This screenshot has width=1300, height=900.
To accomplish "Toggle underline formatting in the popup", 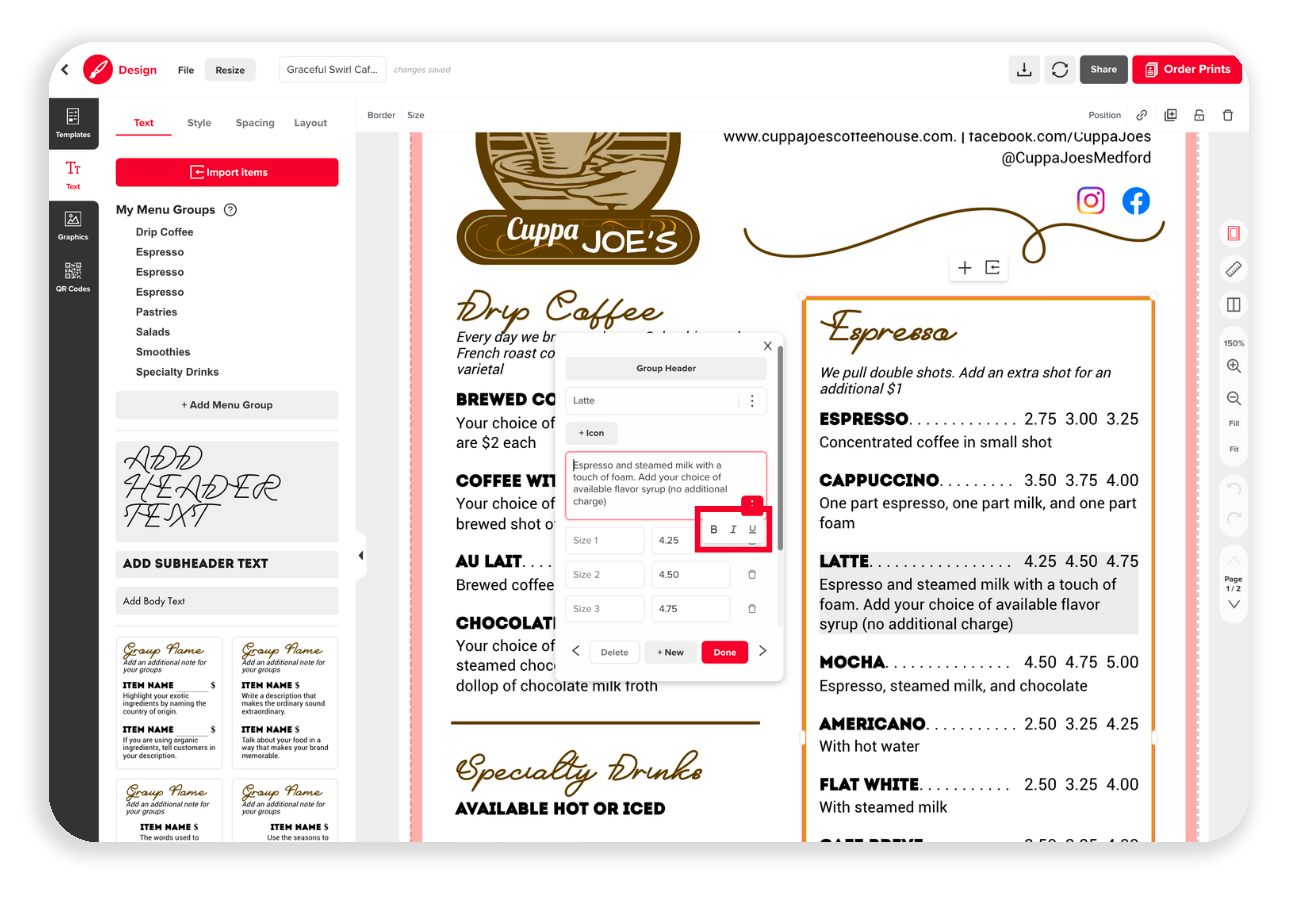I will tap(752, 530).
